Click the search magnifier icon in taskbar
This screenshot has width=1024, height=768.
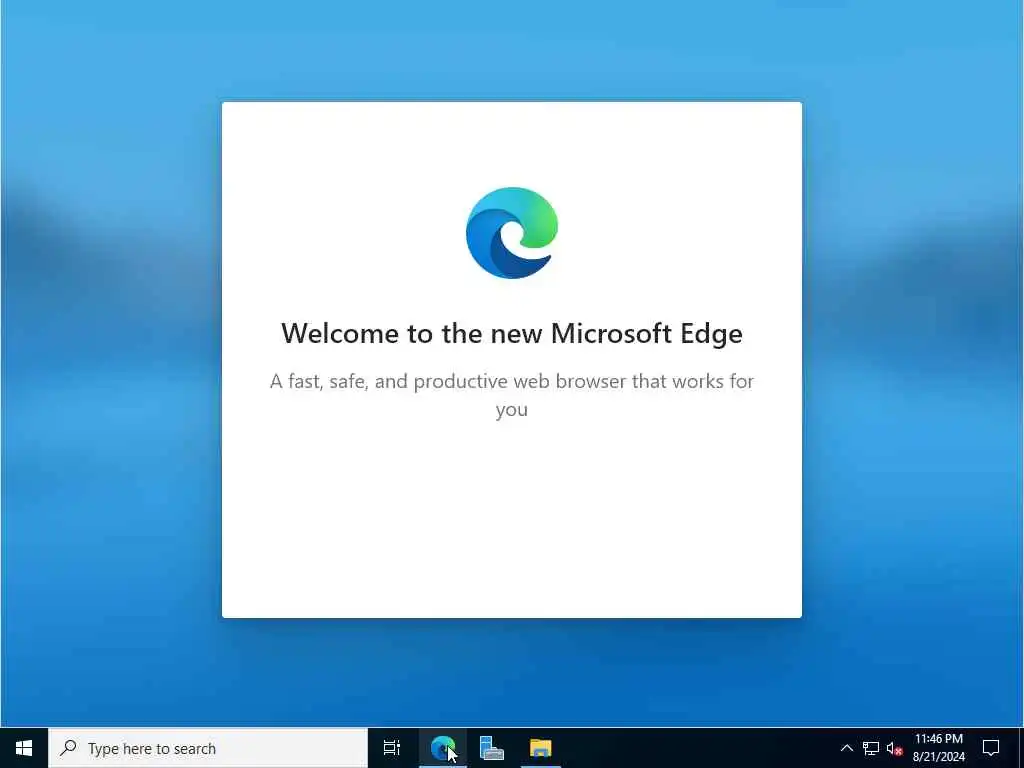[x=68, y=748]
